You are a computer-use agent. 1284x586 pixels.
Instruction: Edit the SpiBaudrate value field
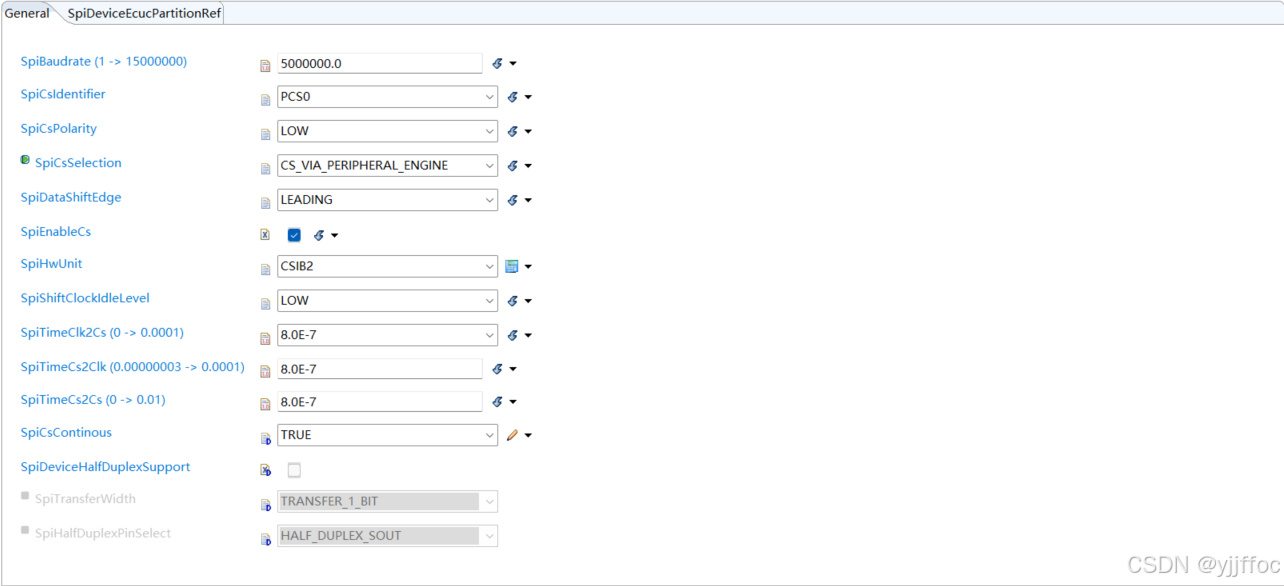pos(380,63)
